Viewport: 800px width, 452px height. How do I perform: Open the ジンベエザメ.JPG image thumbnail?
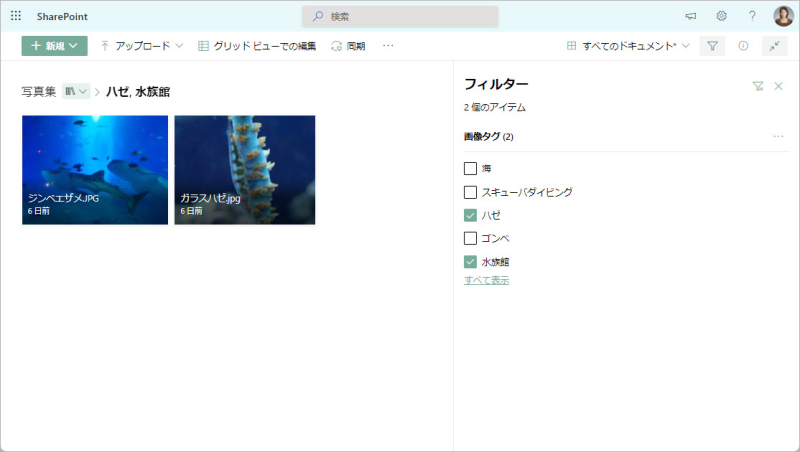click(x=95, y=170)
